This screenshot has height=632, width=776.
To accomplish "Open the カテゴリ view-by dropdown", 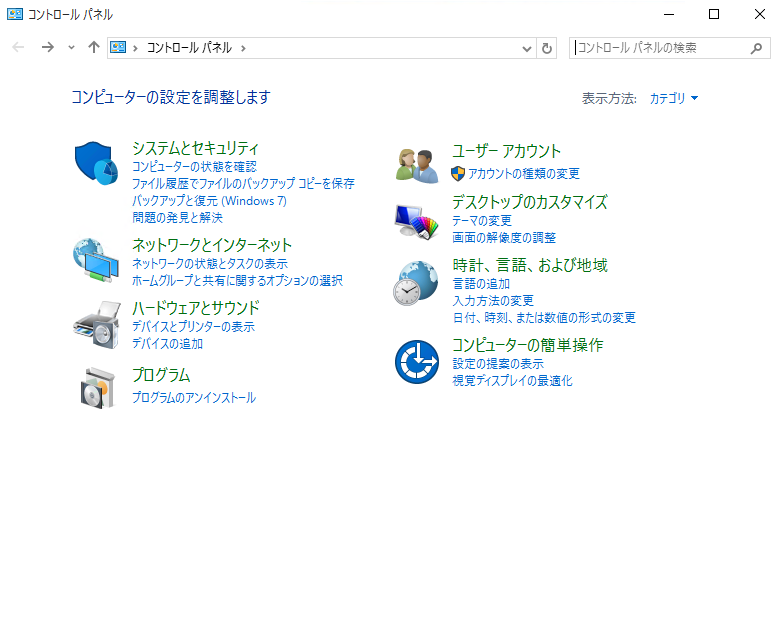I will (x=674, y=98).
